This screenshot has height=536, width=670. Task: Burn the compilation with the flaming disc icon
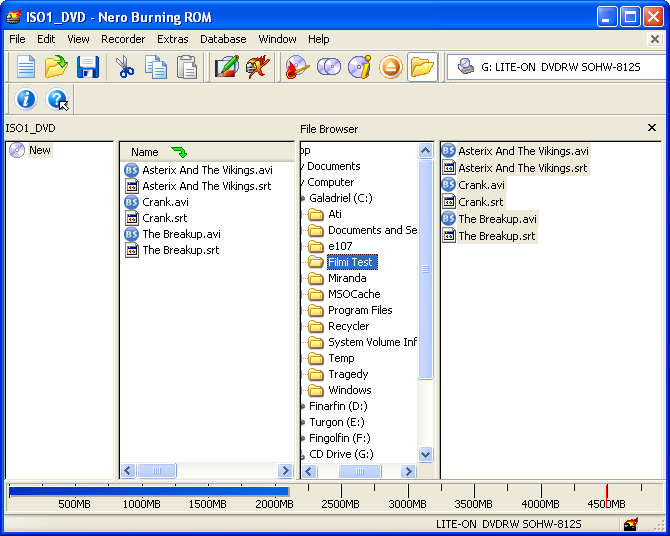pyautogui.click(x=297, y=67)
